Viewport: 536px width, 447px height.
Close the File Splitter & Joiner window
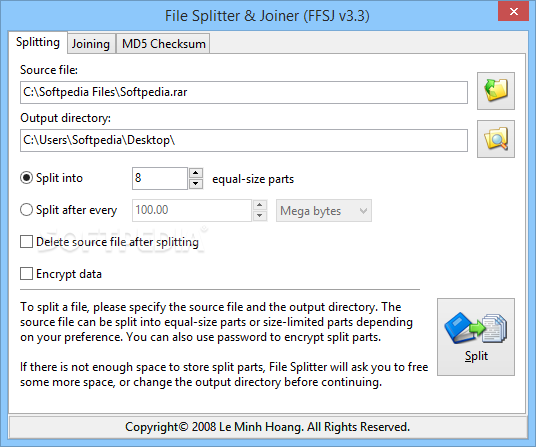tap(513, 12)
